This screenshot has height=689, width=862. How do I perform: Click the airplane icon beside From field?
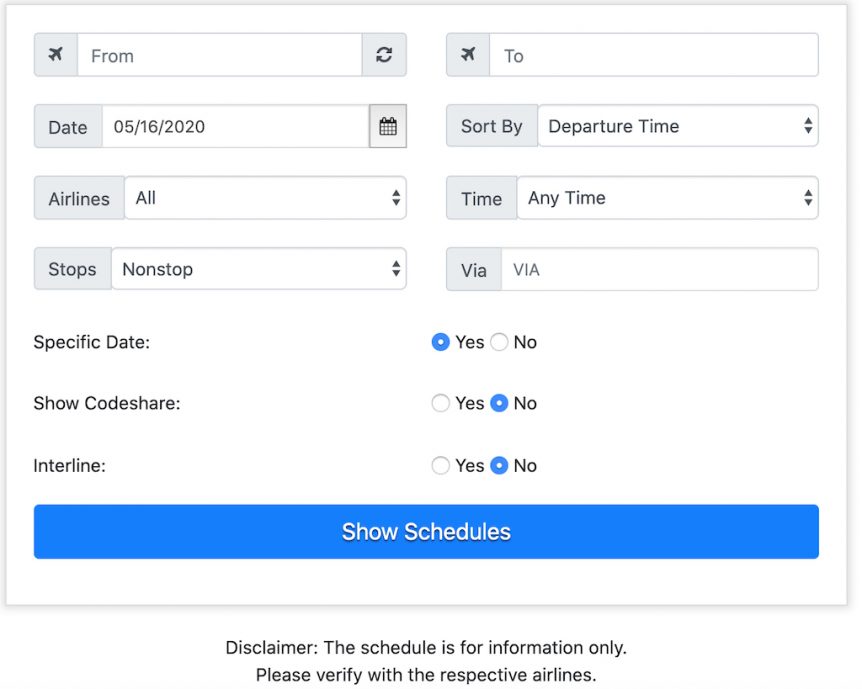(x=56, y=54)
